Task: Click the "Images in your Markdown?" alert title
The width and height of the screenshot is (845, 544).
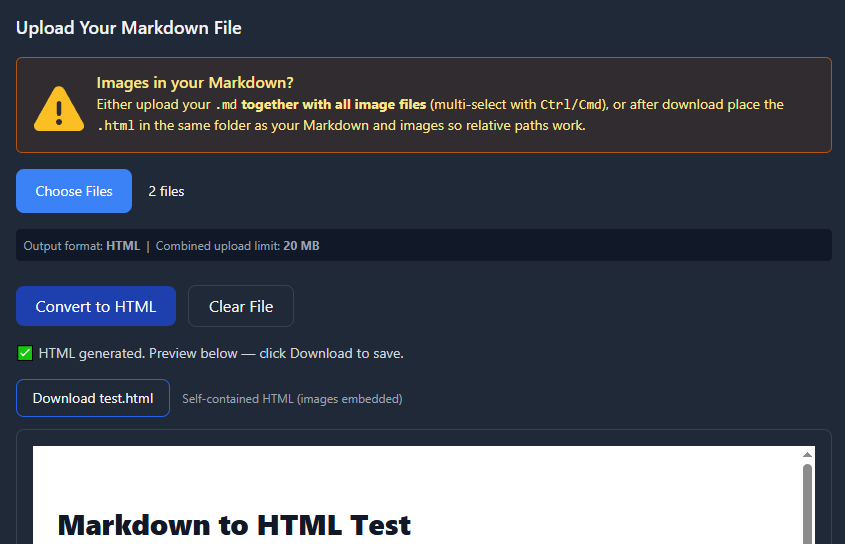Action: tap(195, 83)
